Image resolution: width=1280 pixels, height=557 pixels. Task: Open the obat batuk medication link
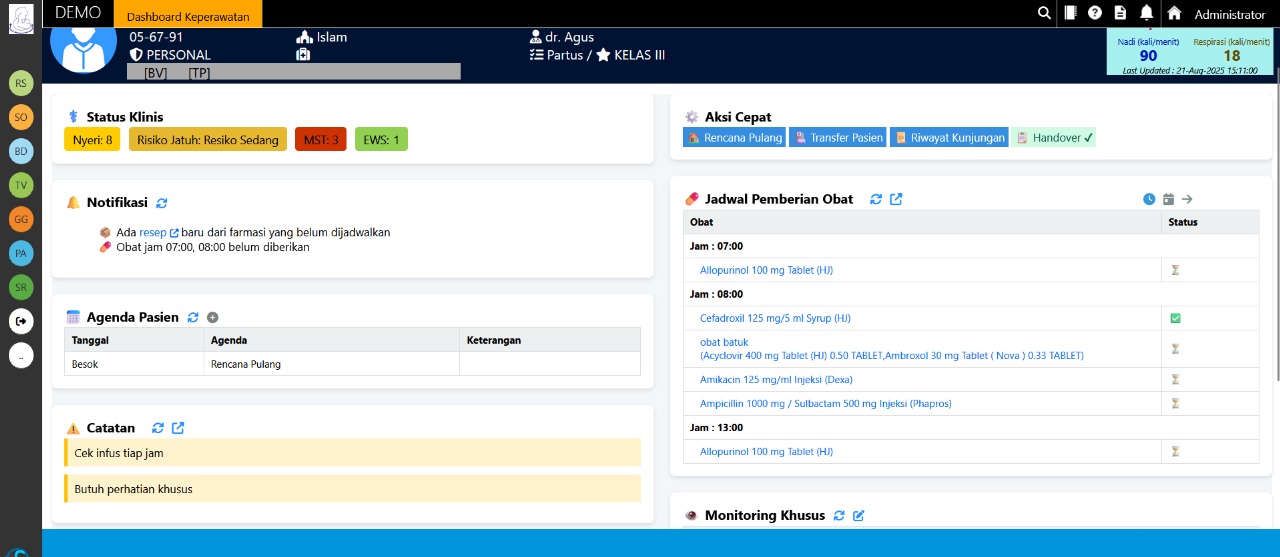coord(892,349)
